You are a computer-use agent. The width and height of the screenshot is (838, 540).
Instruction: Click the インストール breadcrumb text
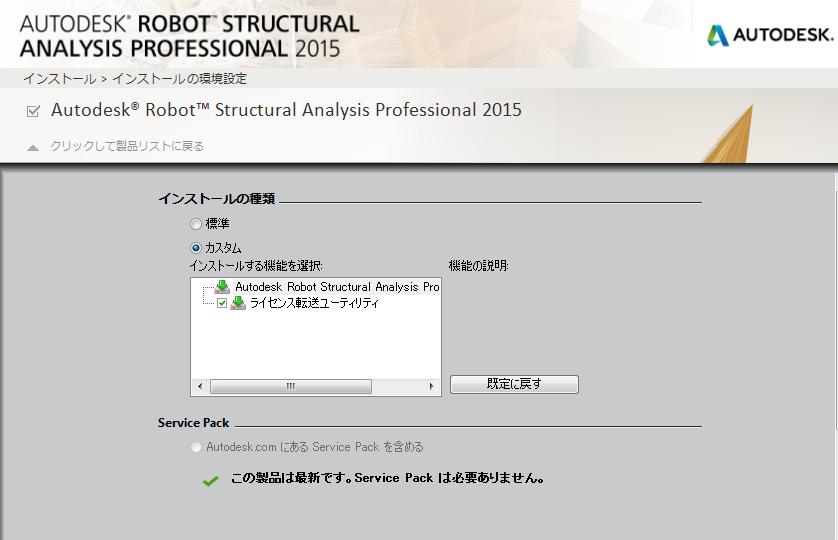point(59,79)
